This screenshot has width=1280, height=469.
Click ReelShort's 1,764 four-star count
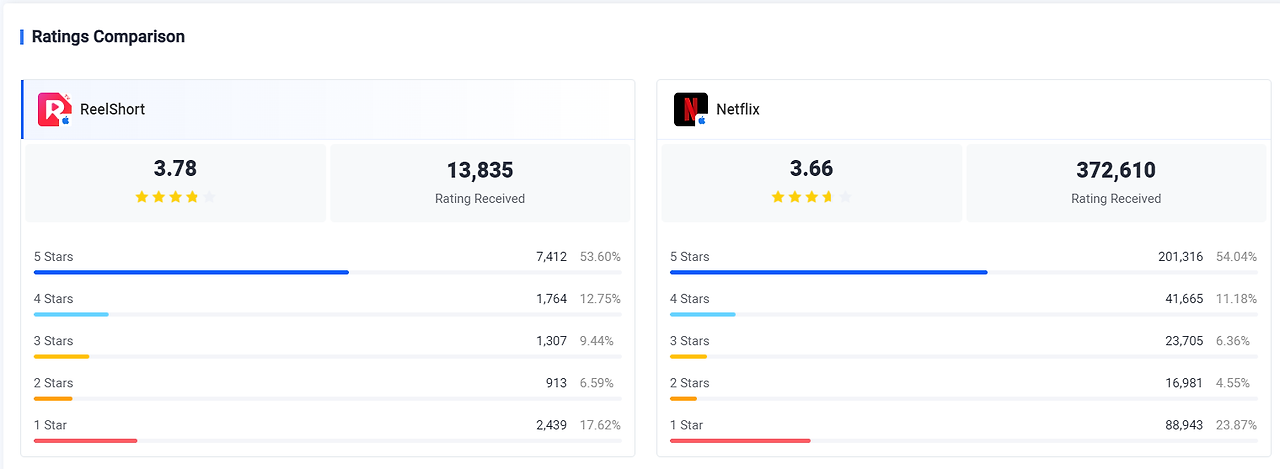click(x=551, y=299)
